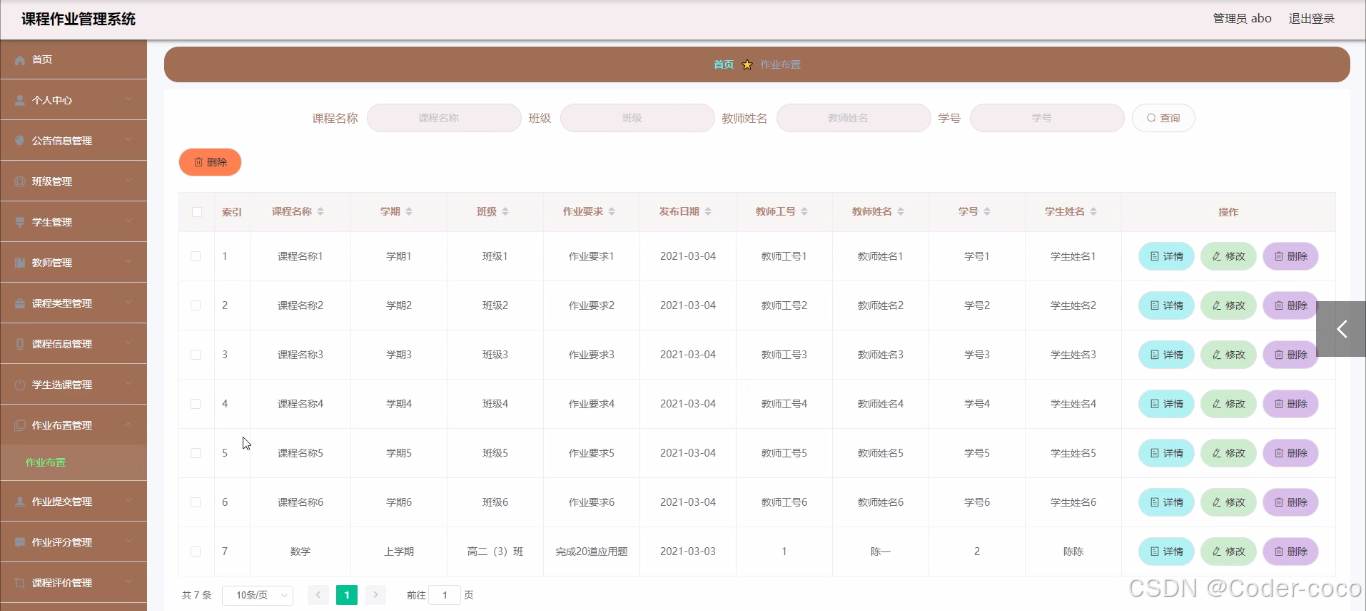
Task: Click page number 1 in pagination
Action: click(x=346, y=595)
